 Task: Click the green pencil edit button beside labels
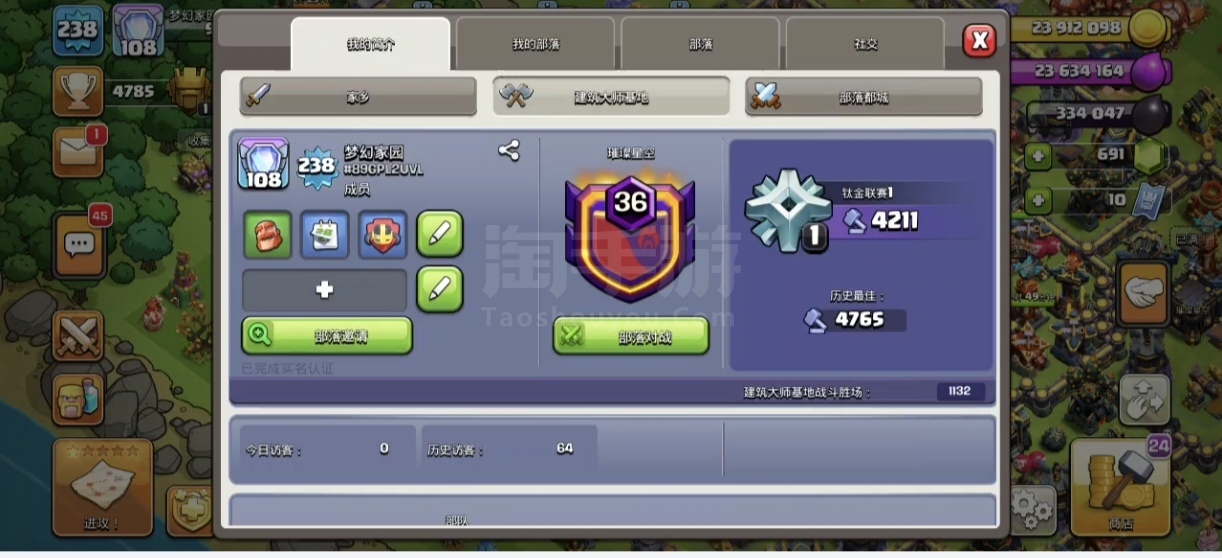(440, 235)
